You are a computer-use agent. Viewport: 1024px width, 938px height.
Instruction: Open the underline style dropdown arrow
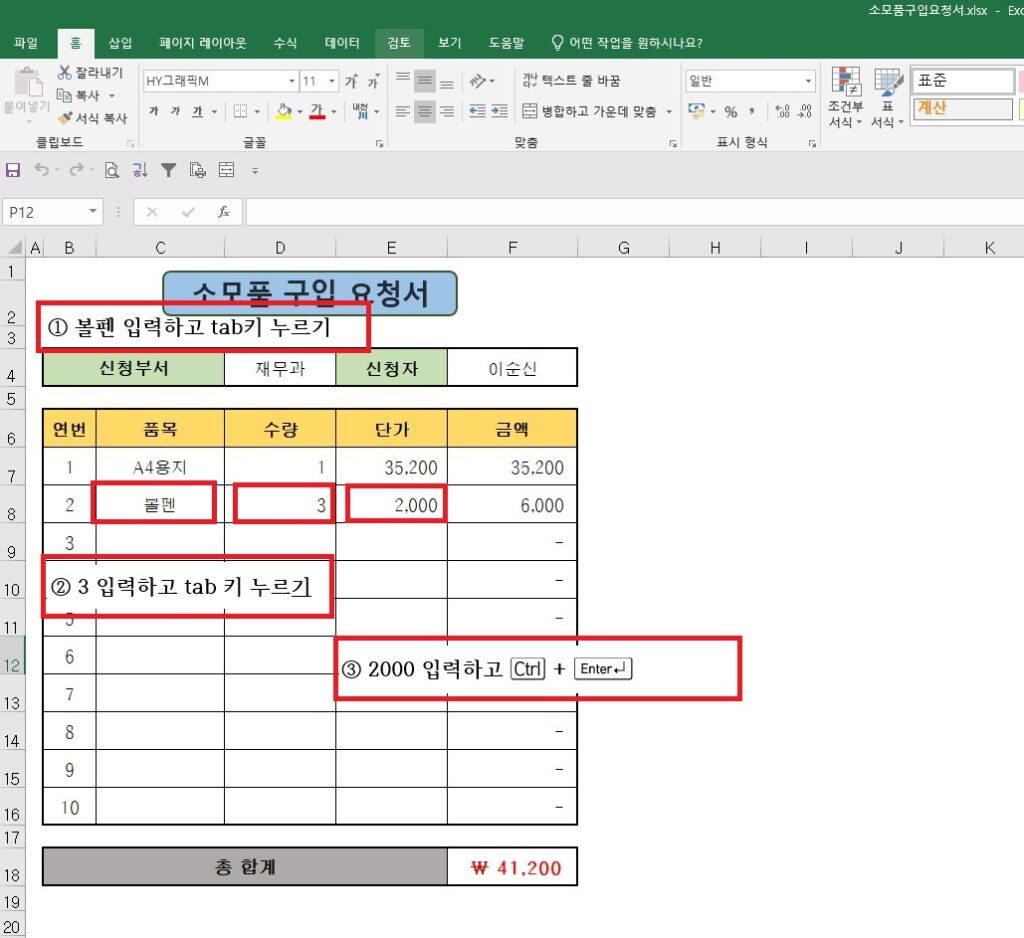pos(214,112)
